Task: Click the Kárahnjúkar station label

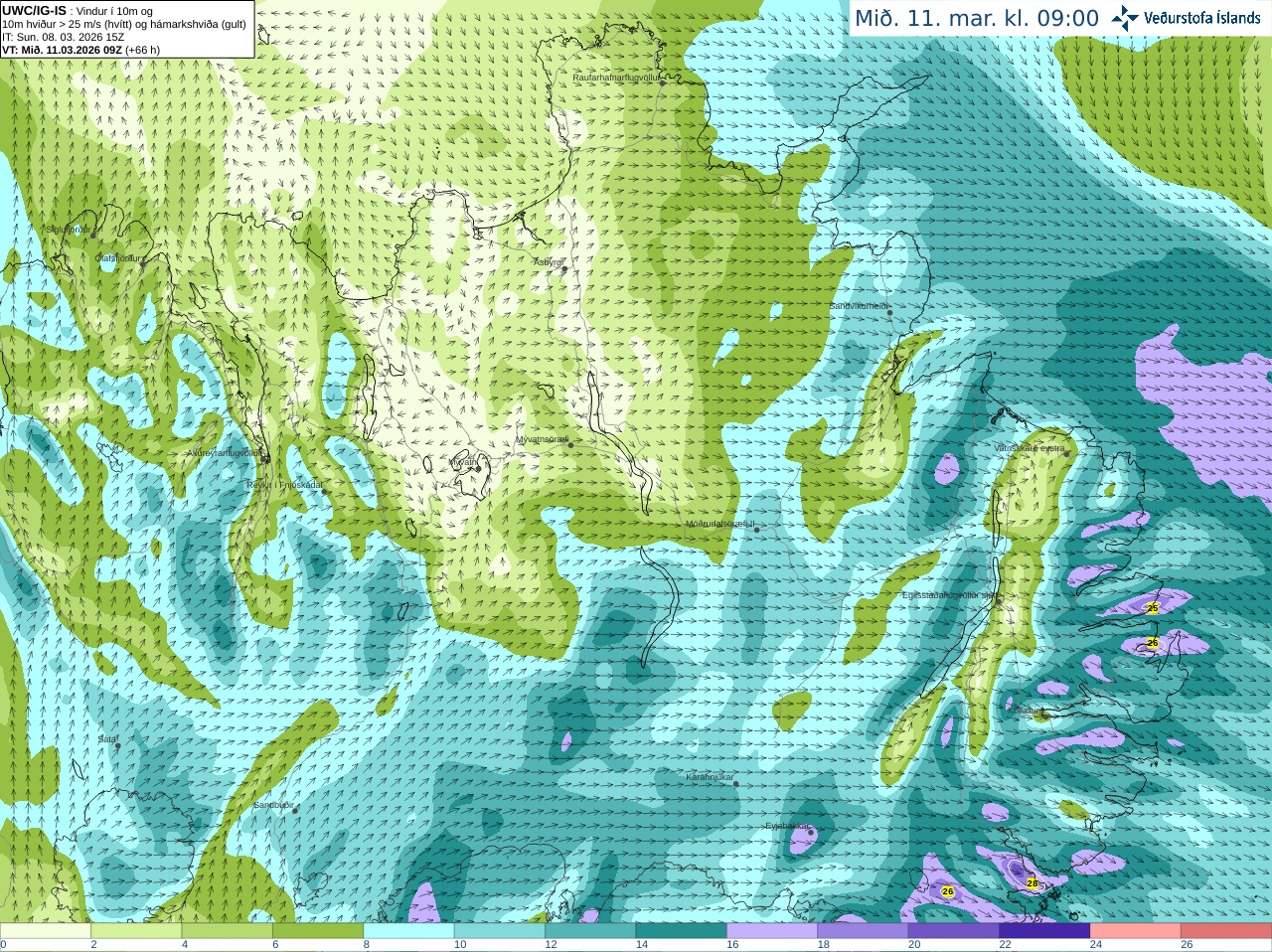Action: click(710, 777)
